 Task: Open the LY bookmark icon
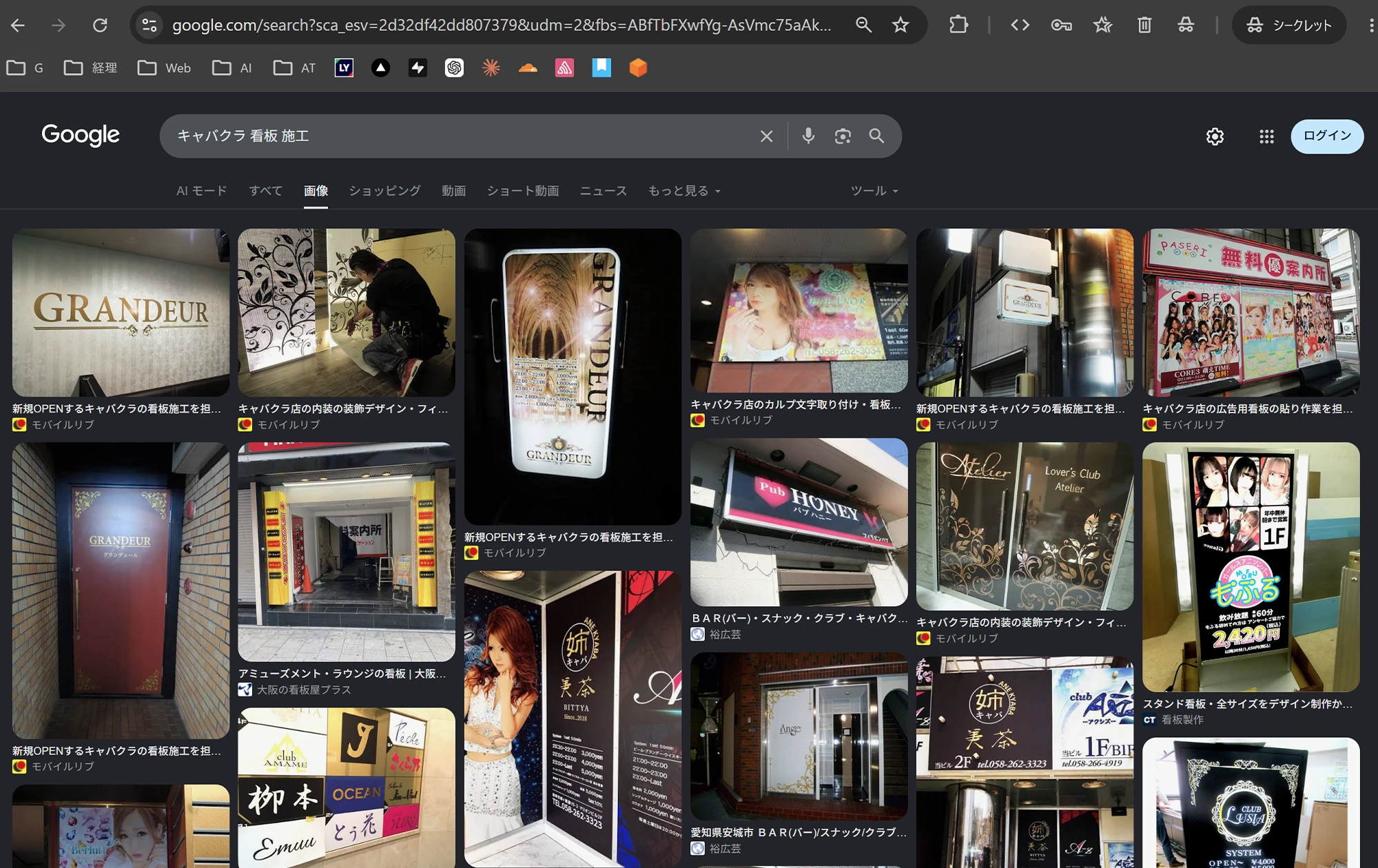click(x=344, y=68)
